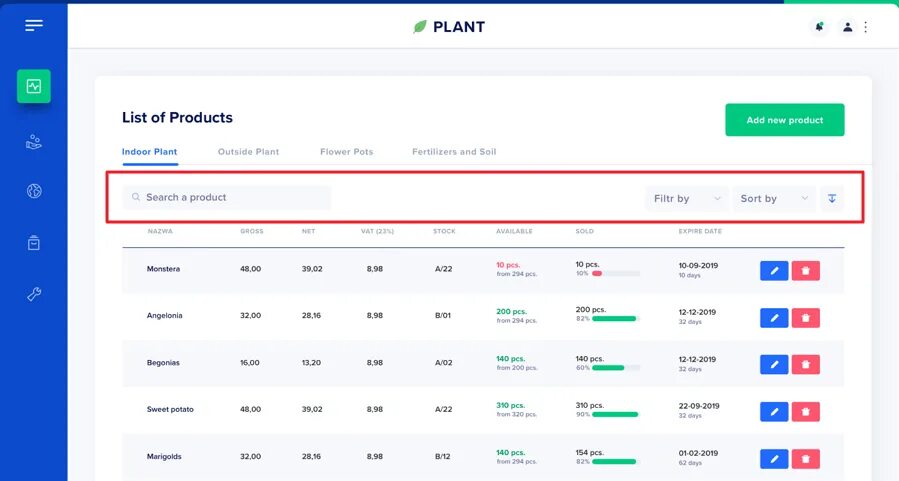The image size is (899, 481).
Task: Expand the Sort by dropdown
Action: (x=774, y=198)
